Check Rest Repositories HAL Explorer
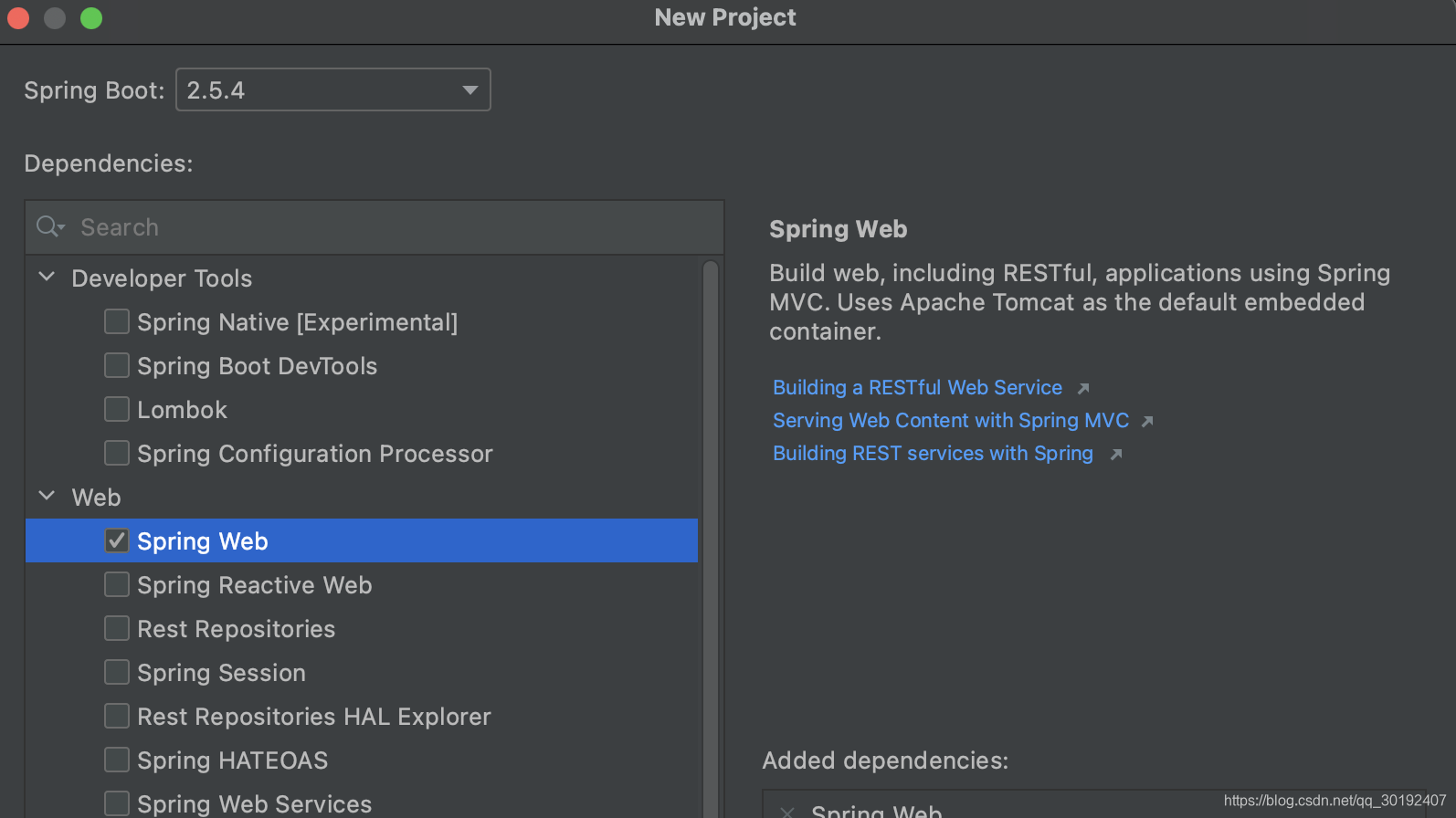This screenshot has height=818, width=1456. point(117,716)
